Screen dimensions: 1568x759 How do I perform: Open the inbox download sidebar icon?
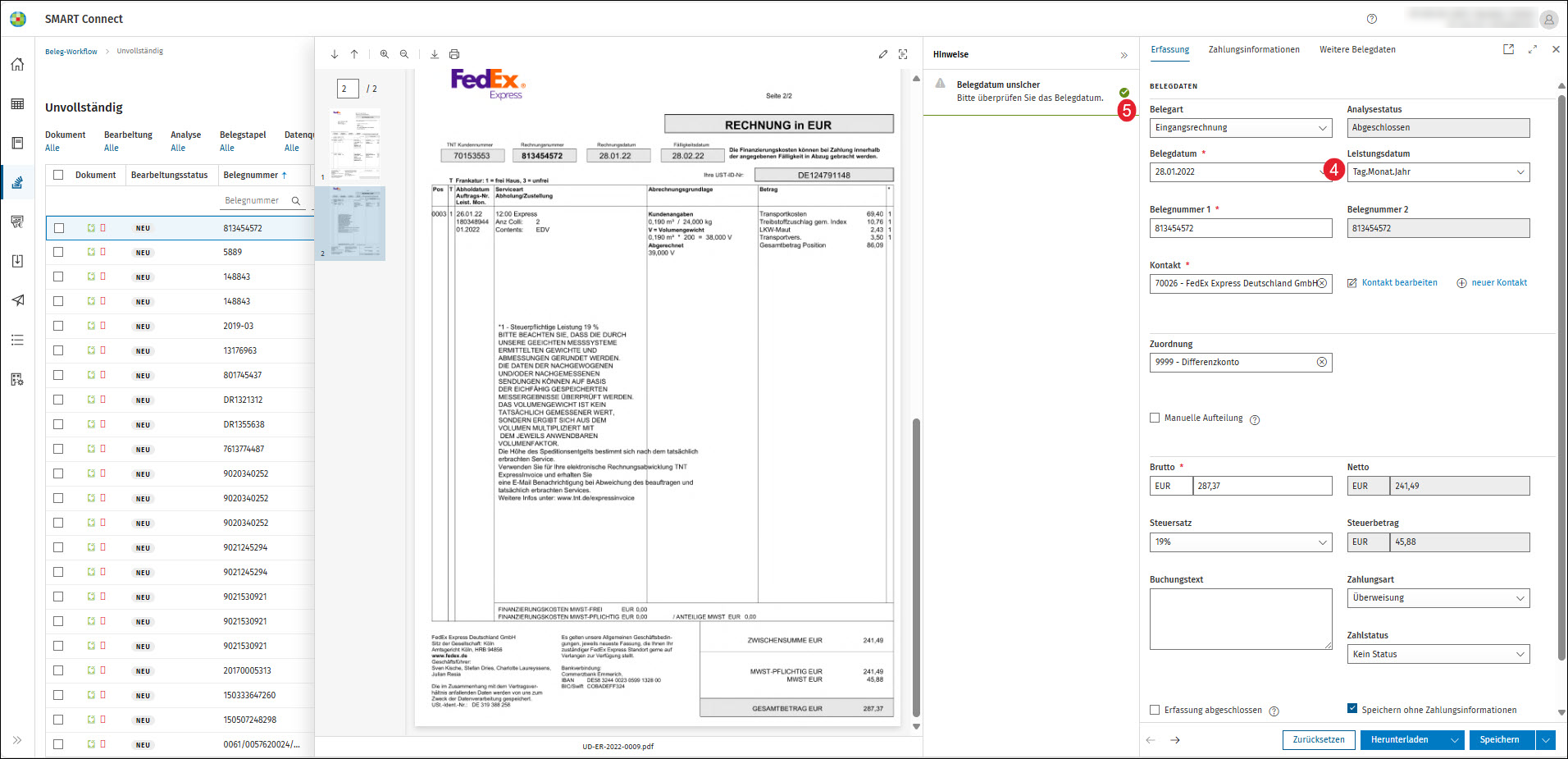(17, 261)
